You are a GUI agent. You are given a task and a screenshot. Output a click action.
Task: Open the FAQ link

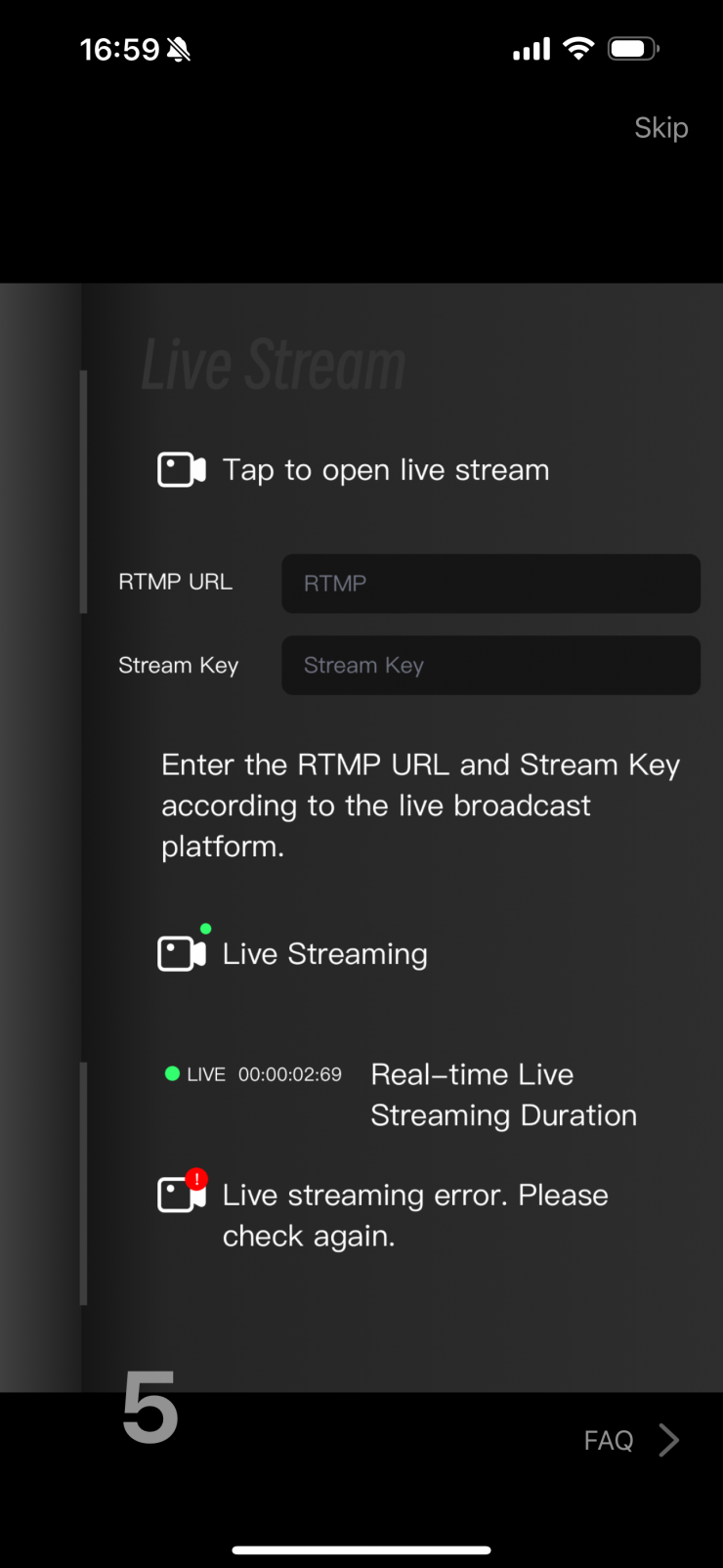click(609, 1440)
